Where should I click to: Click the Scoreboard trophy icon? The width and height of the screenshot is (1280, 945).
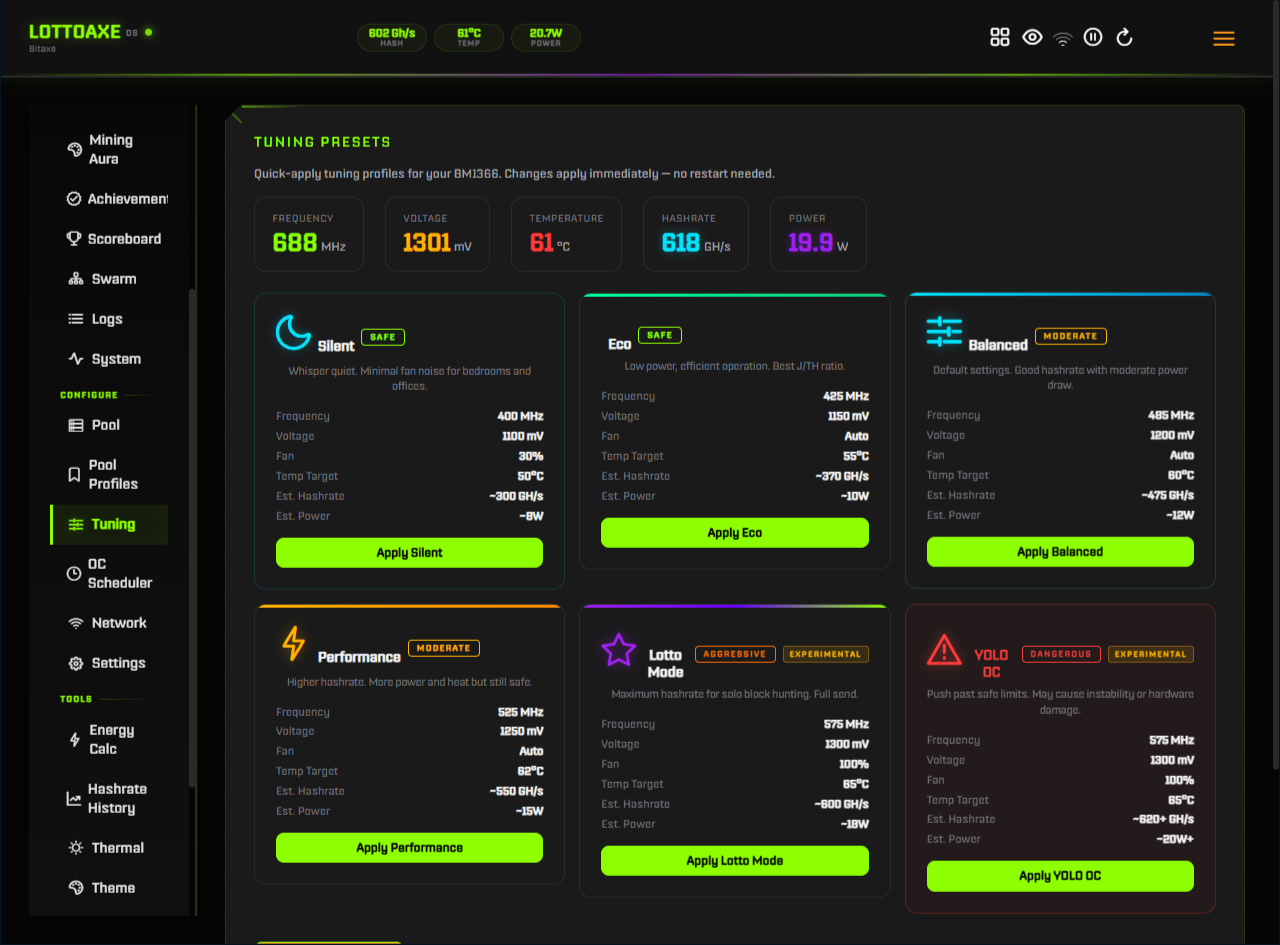pos(74,239)
